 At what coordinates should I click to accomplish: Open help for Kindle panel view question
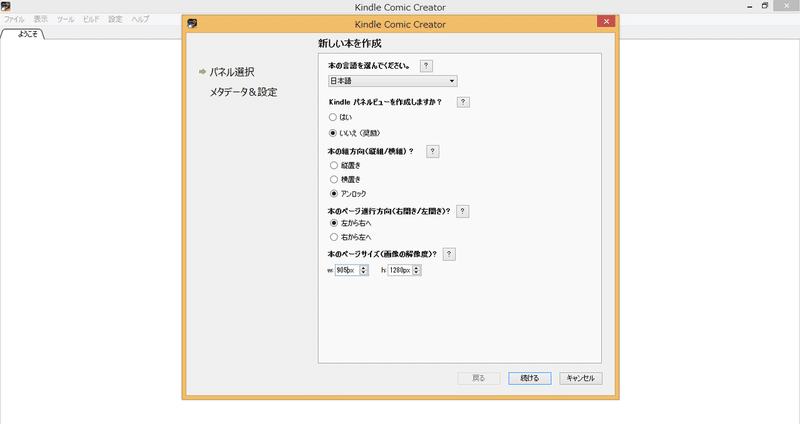click(x=463, y=102)
